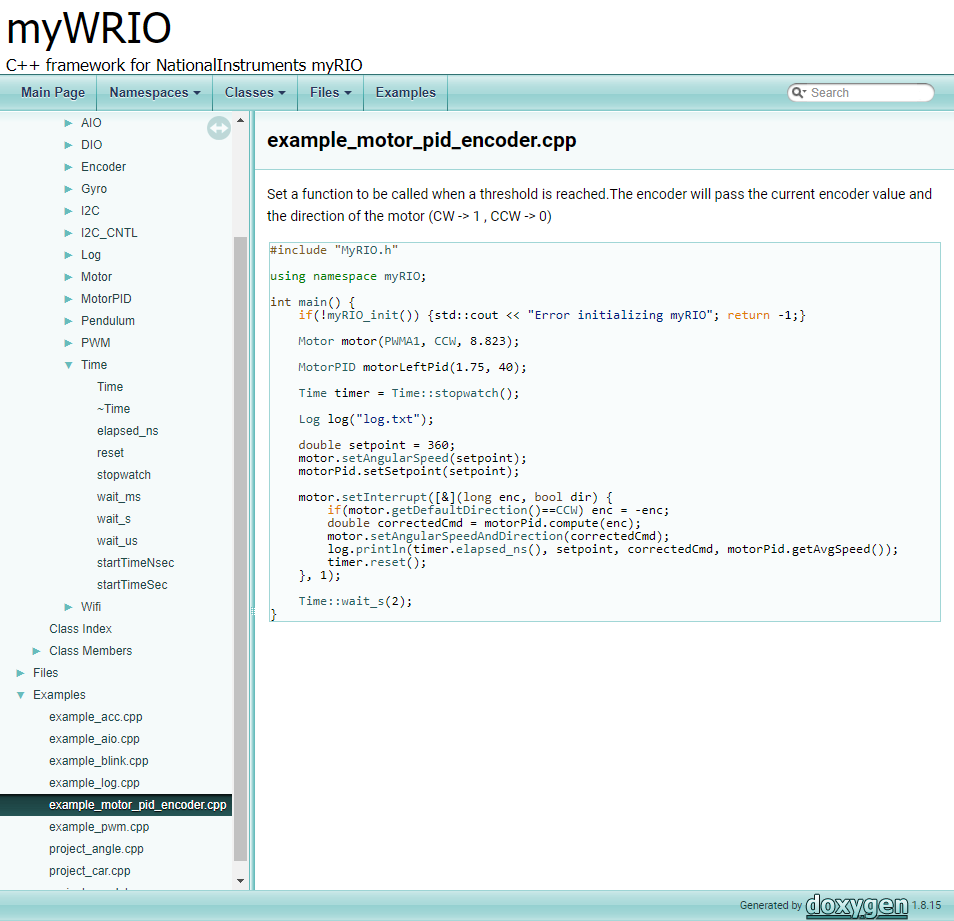The image size is (954, 921).
Task: Select startTimeSec member in tree
Action: (x=132, y=585)
